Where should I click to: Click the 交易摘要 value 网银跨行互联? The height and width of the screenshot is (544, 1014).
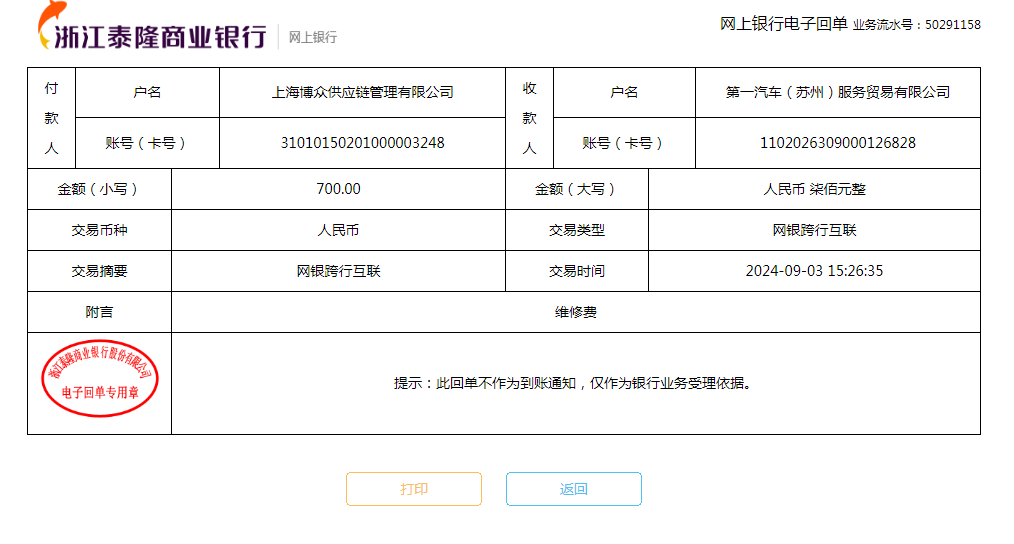tap(338, 271)
